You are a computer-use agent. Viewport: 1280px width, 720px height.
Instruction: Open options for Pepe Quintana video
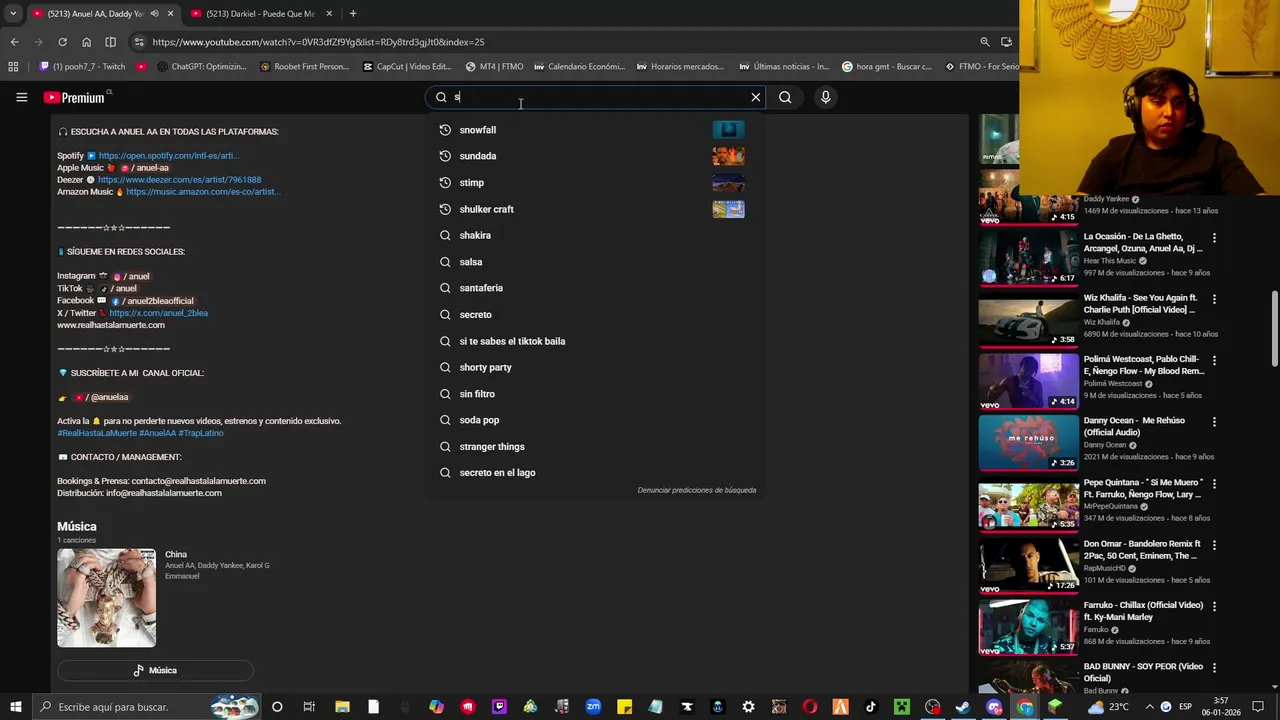[1215, 484]
